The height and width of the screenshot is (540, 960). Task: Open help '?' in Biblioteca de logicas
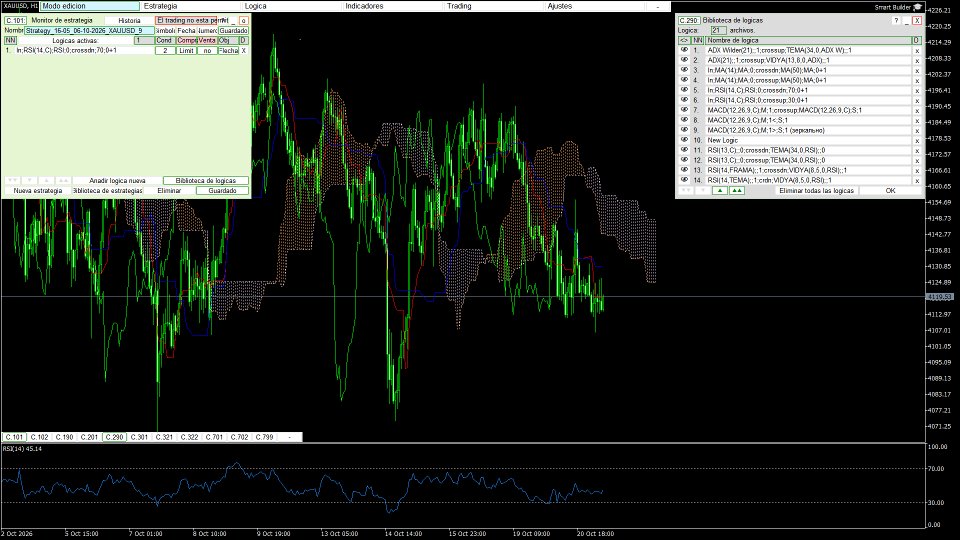896,20
